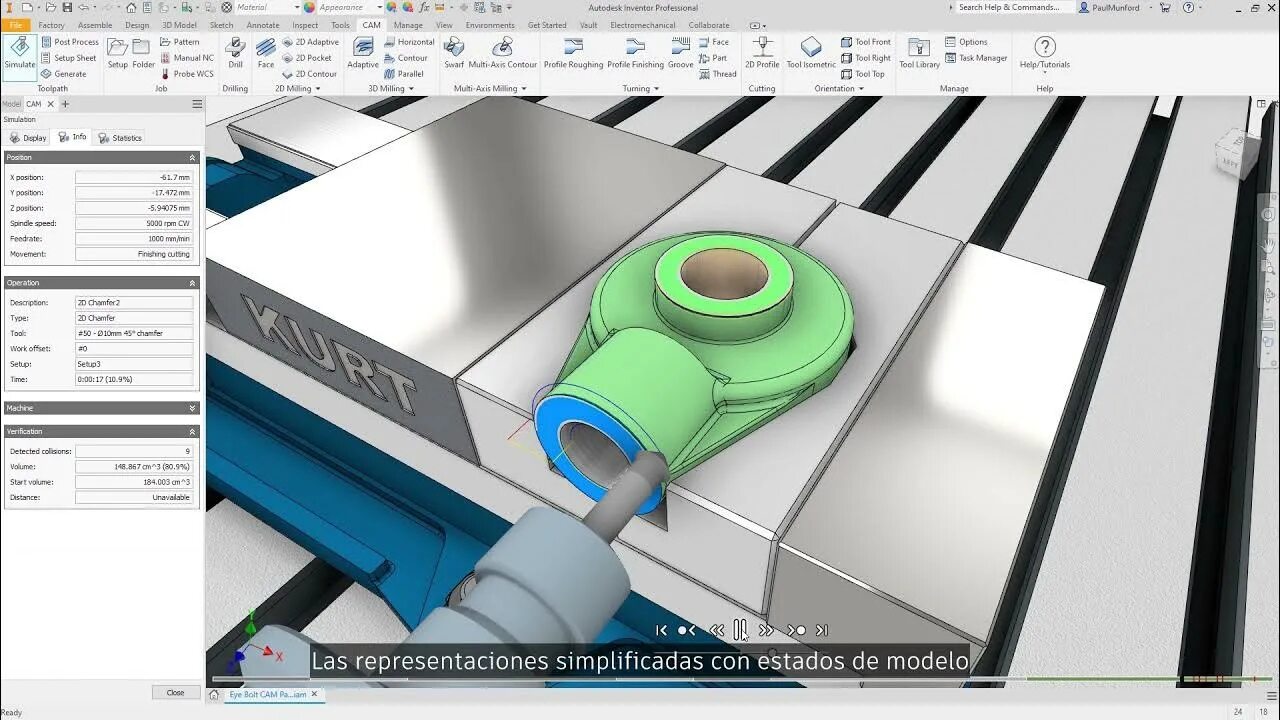Select 2D Profile cutting
This screenshot has width=1280, height=720.
tap(762, 53)
